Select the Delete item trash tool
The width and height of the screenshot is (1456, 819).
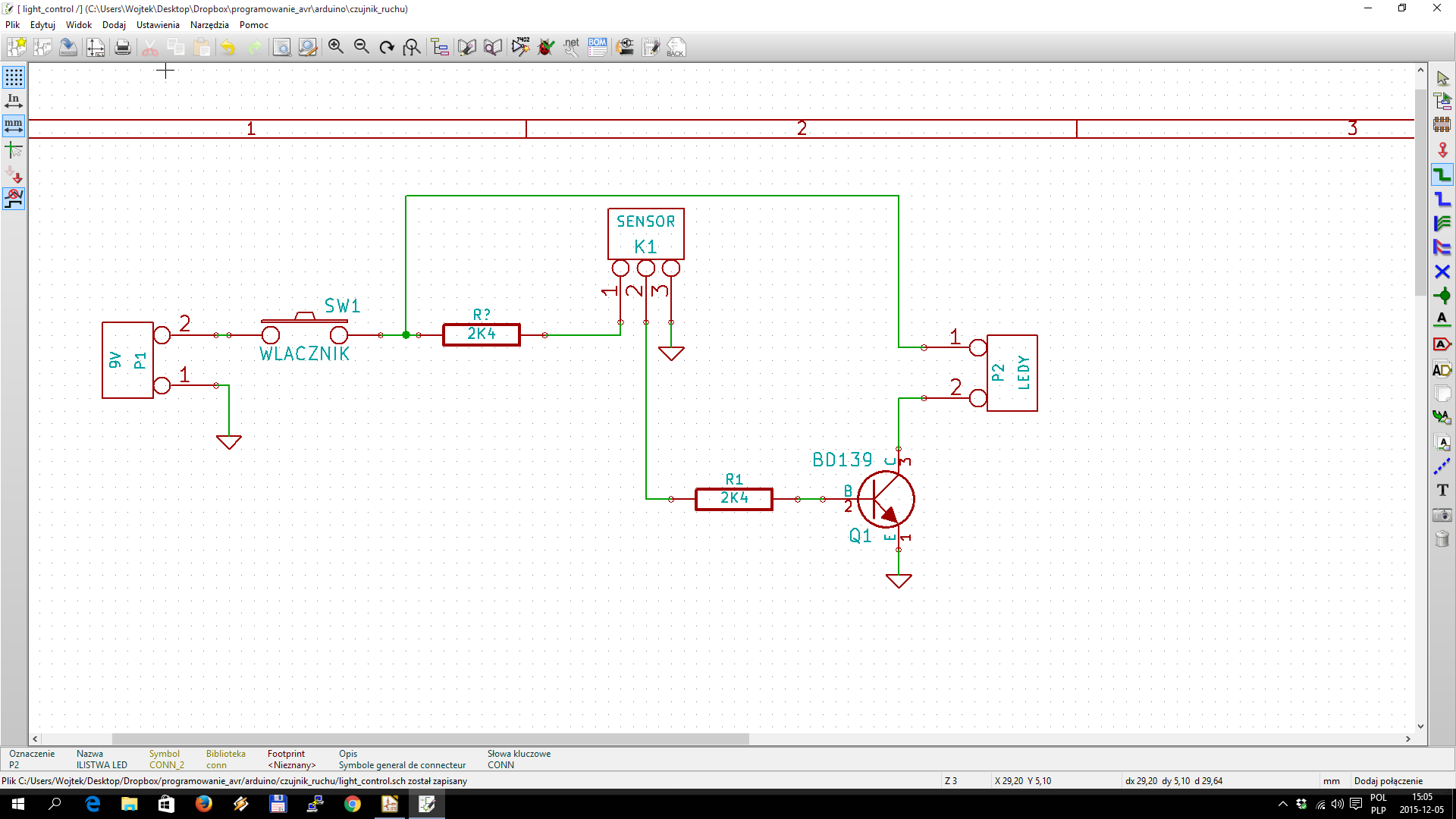click(x=1442, y=539)
